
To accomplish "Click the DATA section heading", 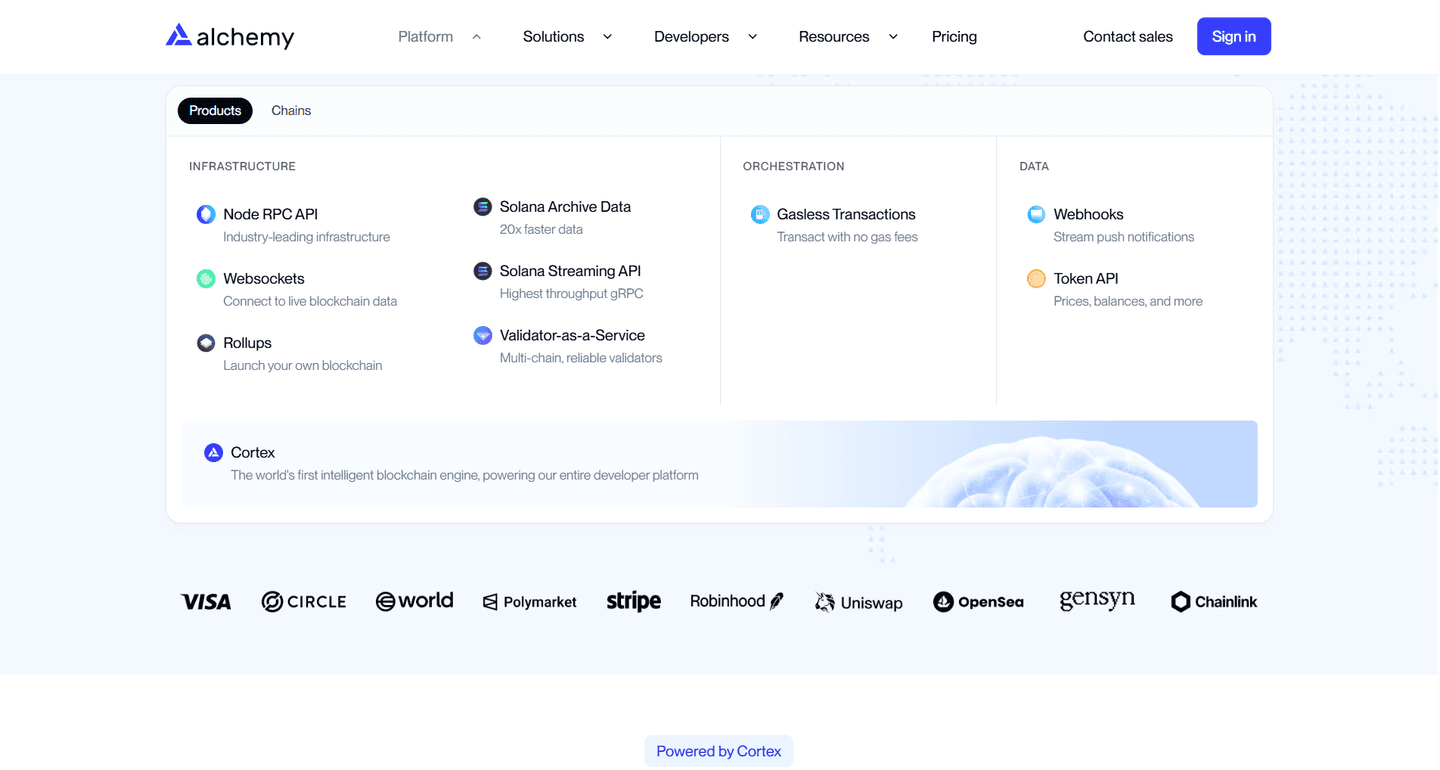I will coord(1034,166).
